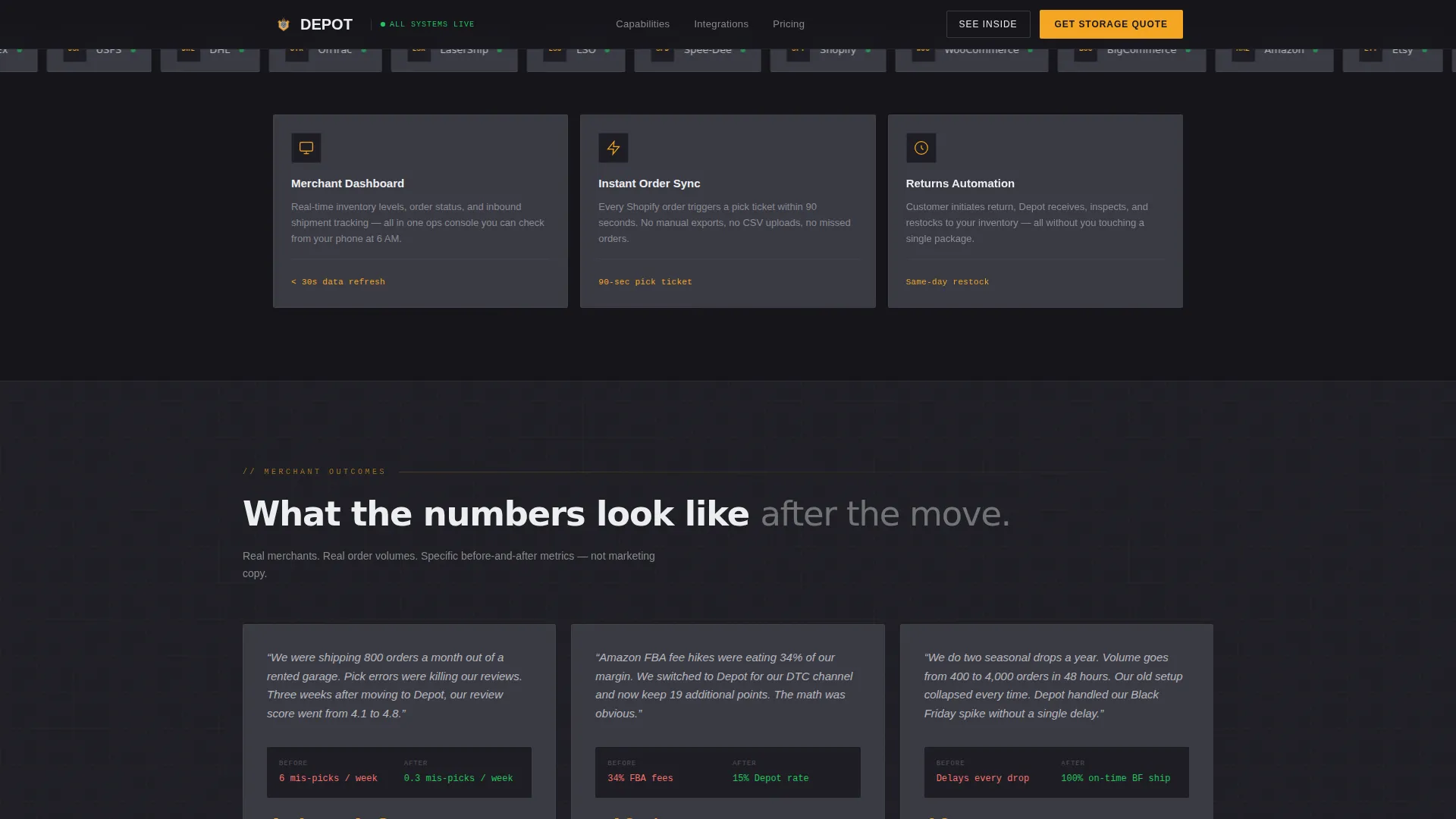Select the Instant Order Sync card title
The height and width of the screenshot is (819, 1456).
coord(649,184)
